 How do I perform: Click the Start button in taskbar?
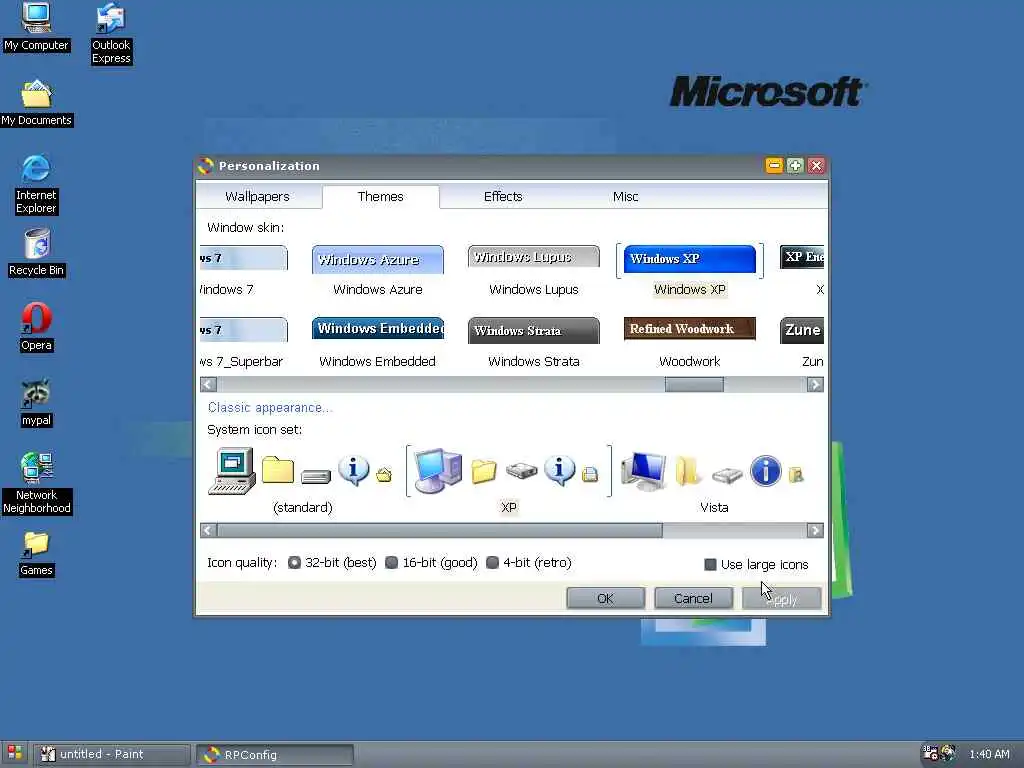coord(14,754)
